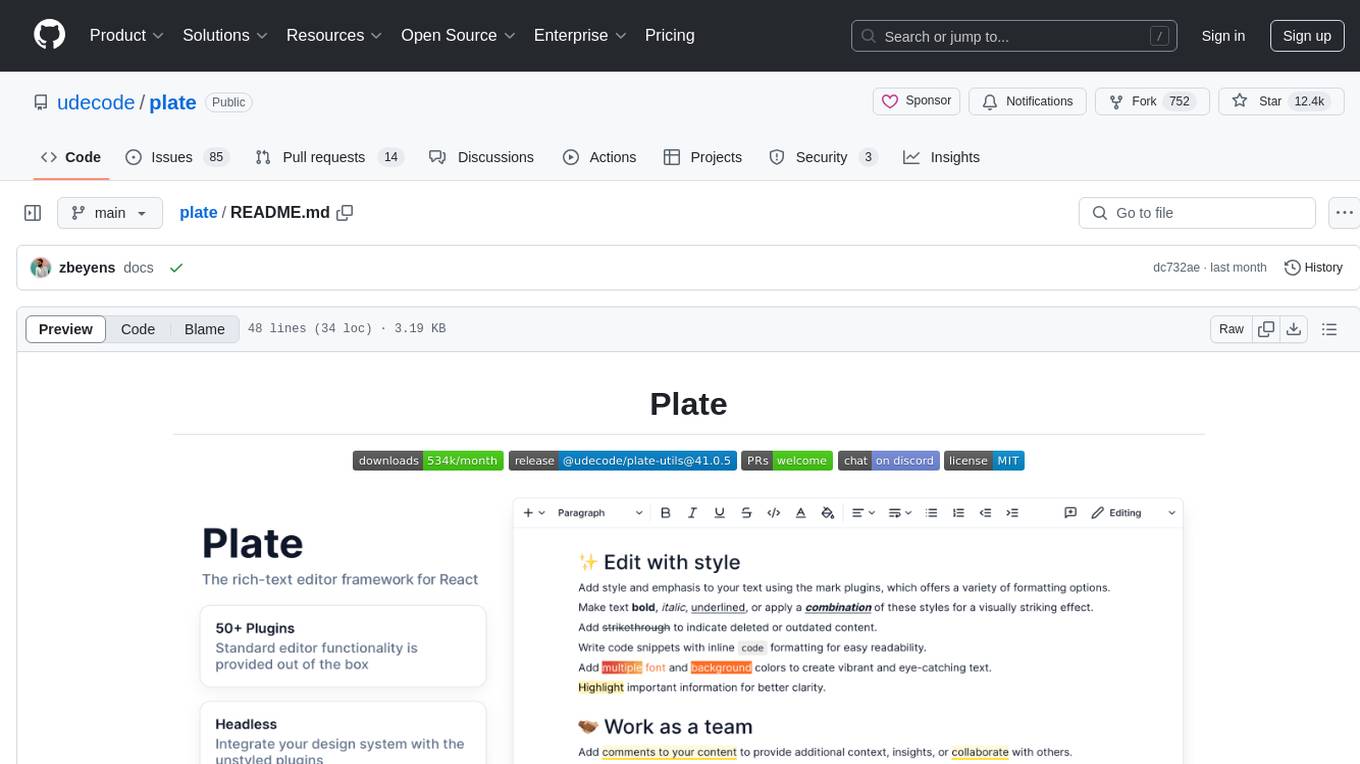
Task: Click the Issues counter 85
Action: pos(215,157)
